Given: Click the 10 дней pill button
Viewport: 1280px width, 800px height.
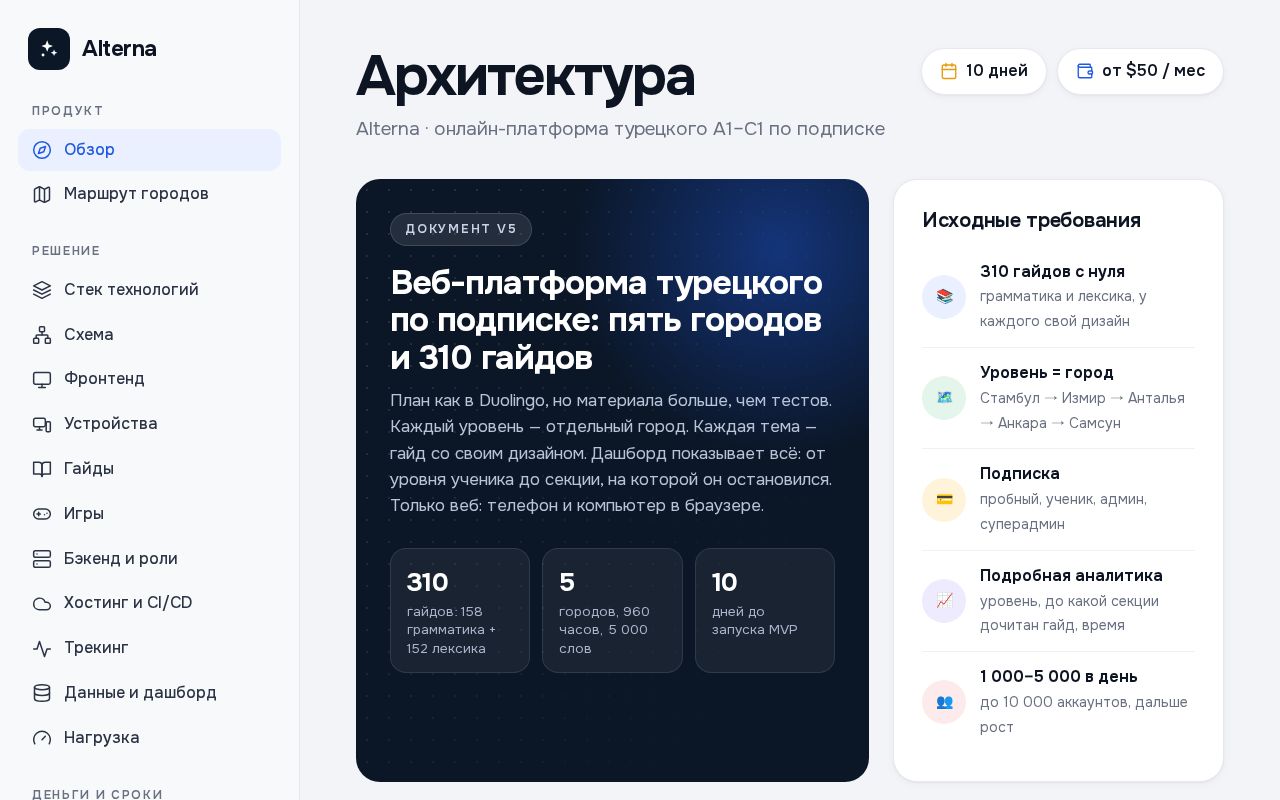Looking at the screenshot, I should 984,71.
